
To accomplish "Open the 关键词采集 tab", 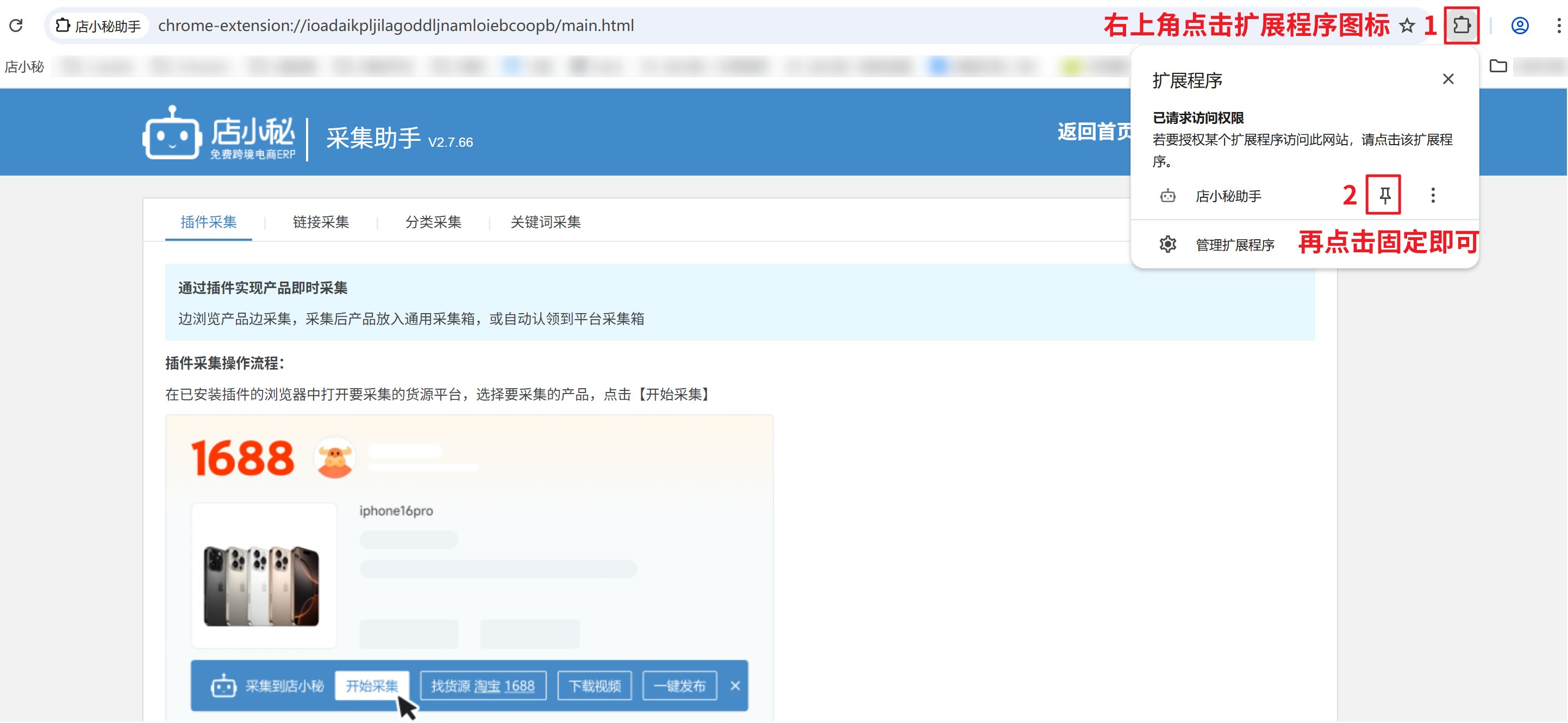I will (545, 222).
